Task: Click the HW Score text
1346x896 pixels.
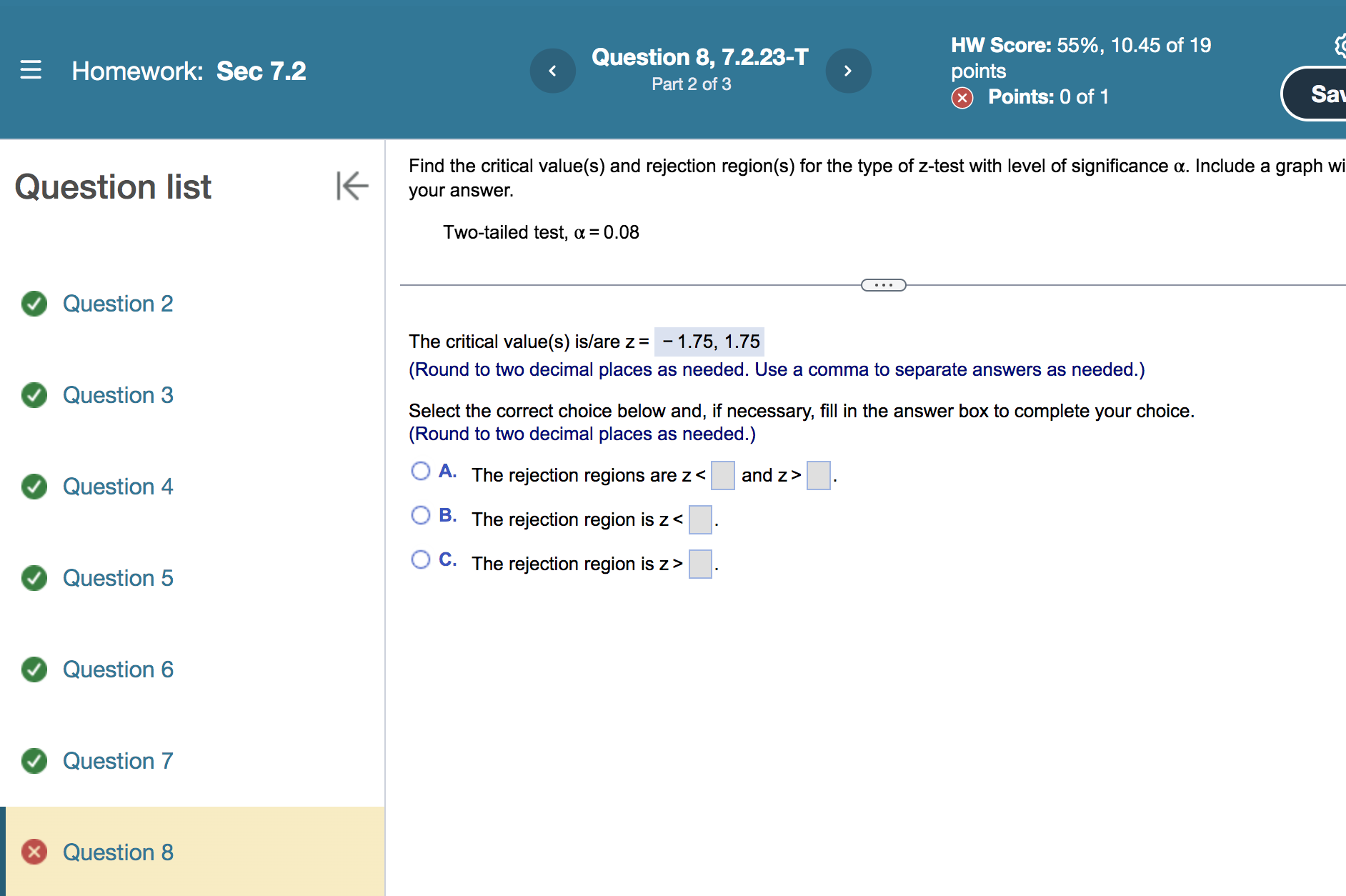Action: (x=1081, y=58)
